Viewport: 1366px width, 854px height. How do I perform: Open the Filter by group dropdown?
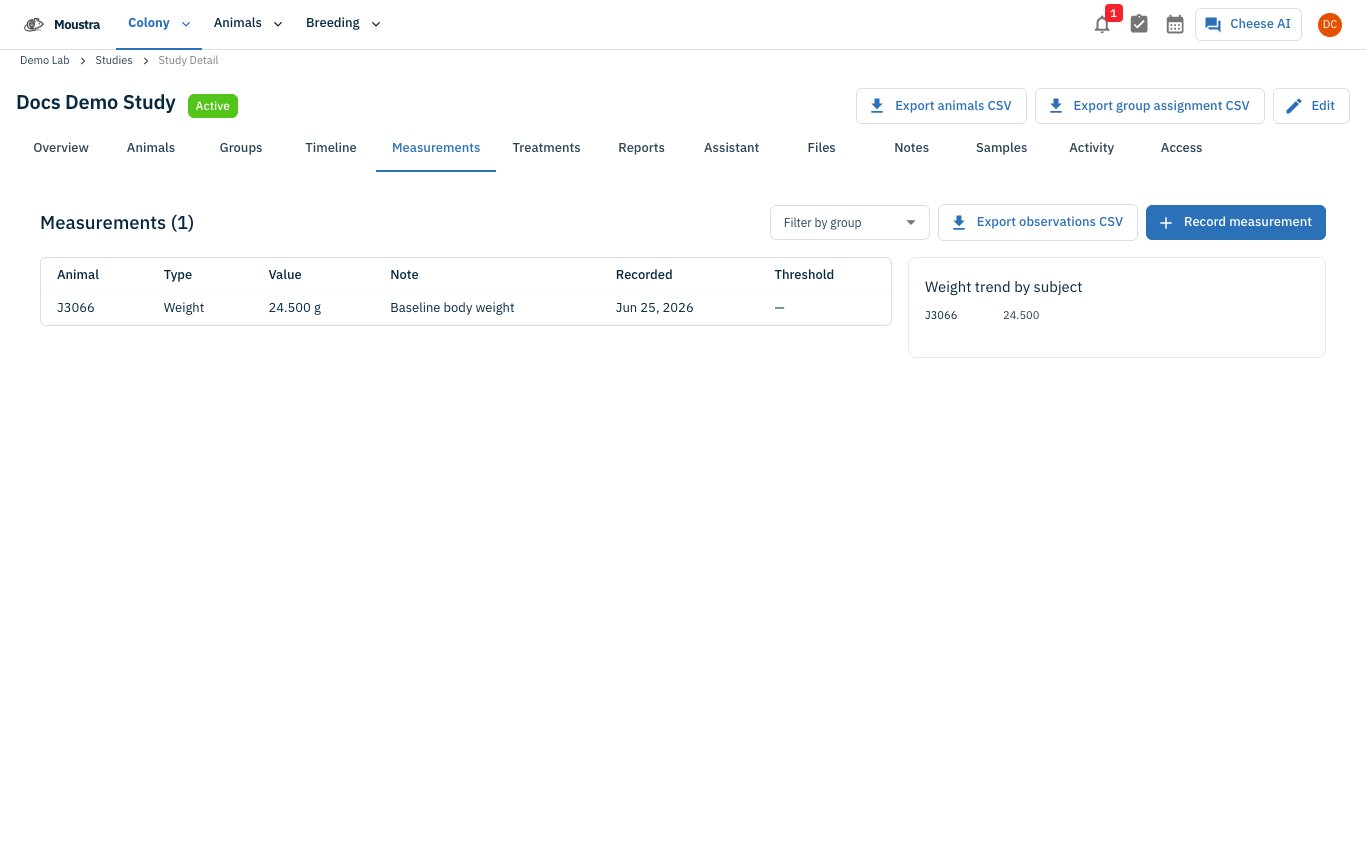[x=850, y=223]
